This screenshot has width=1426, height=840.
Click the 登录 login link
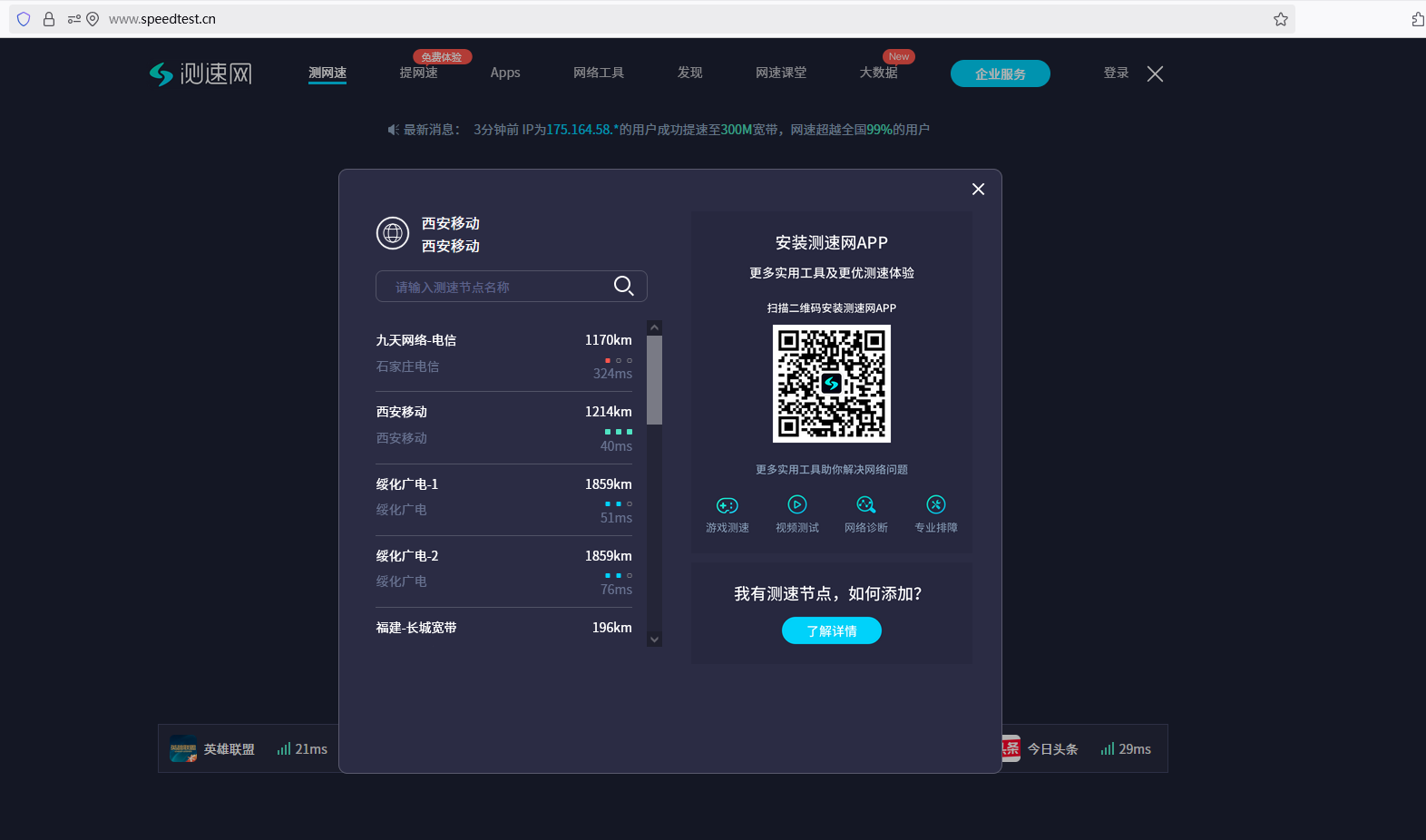1116,73
